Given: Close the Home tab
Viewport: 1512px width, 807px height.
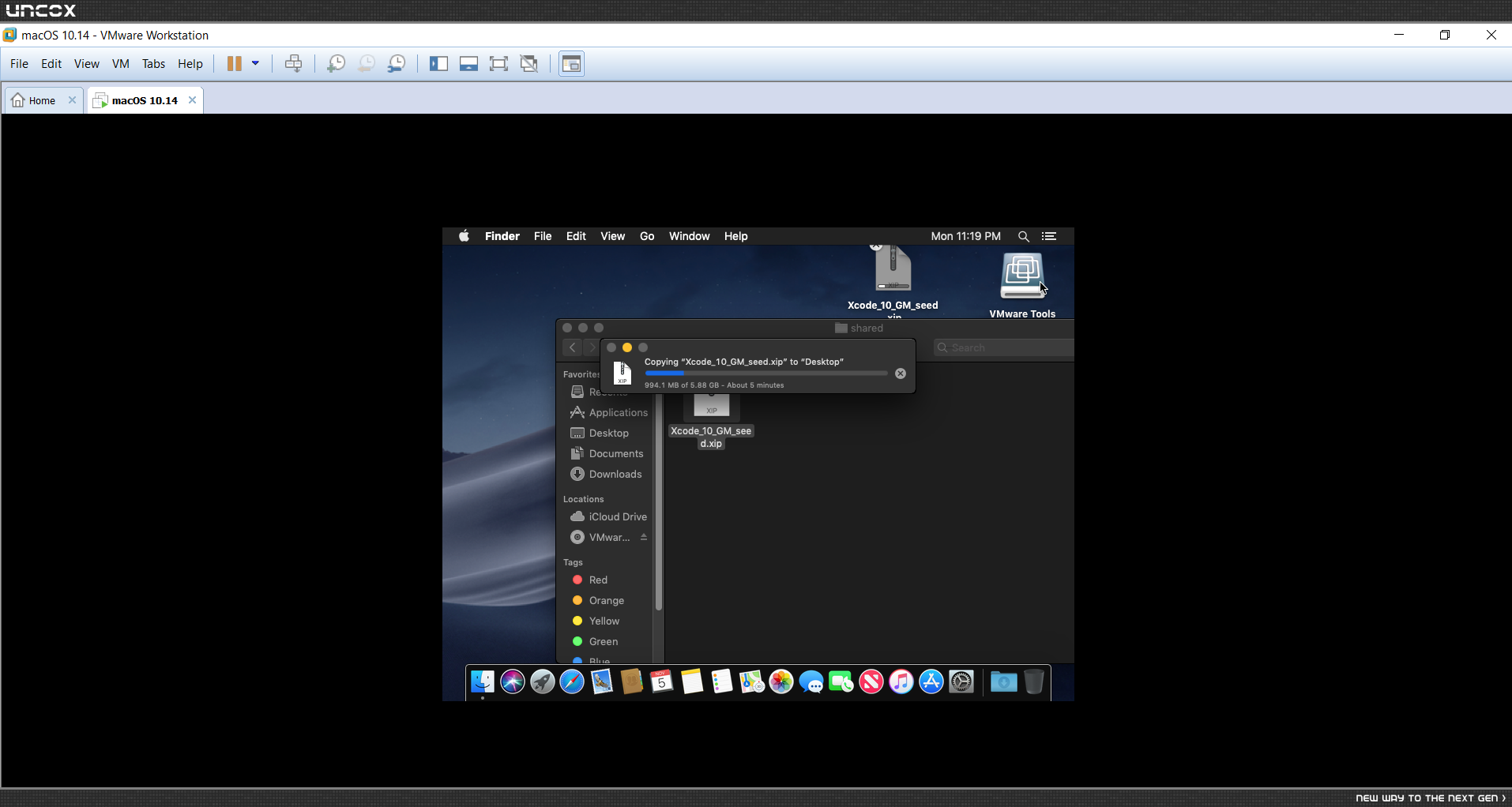Looking at the screenshot, I should point(72,100).
